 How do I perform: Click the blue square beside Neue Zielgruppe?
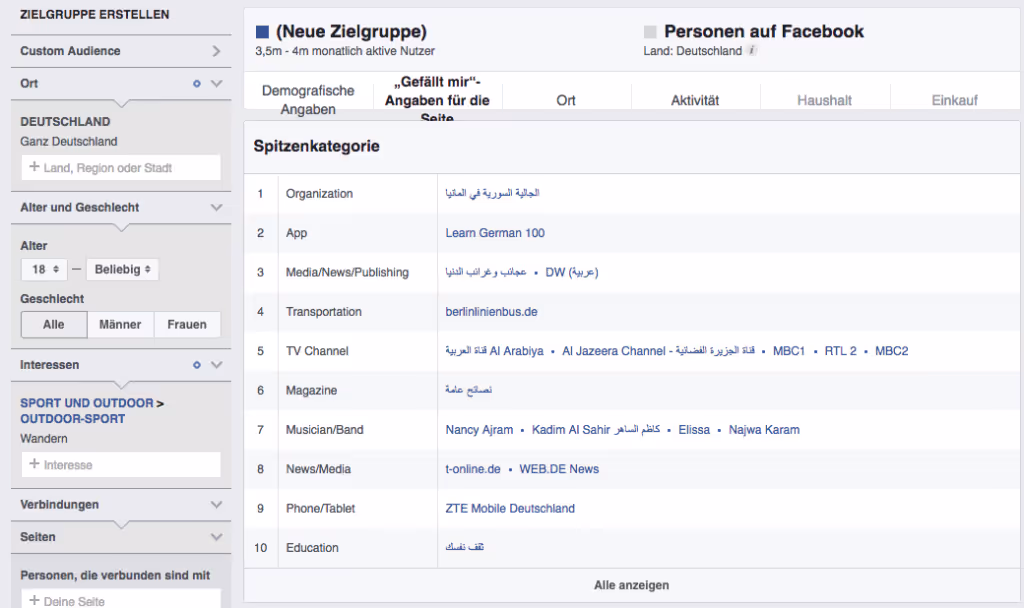pos(263,32)
